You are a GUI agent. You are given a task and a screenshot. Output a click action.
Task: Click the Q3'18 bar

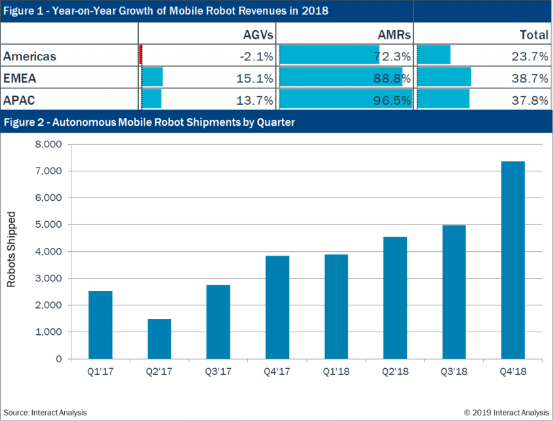point(454,292)
